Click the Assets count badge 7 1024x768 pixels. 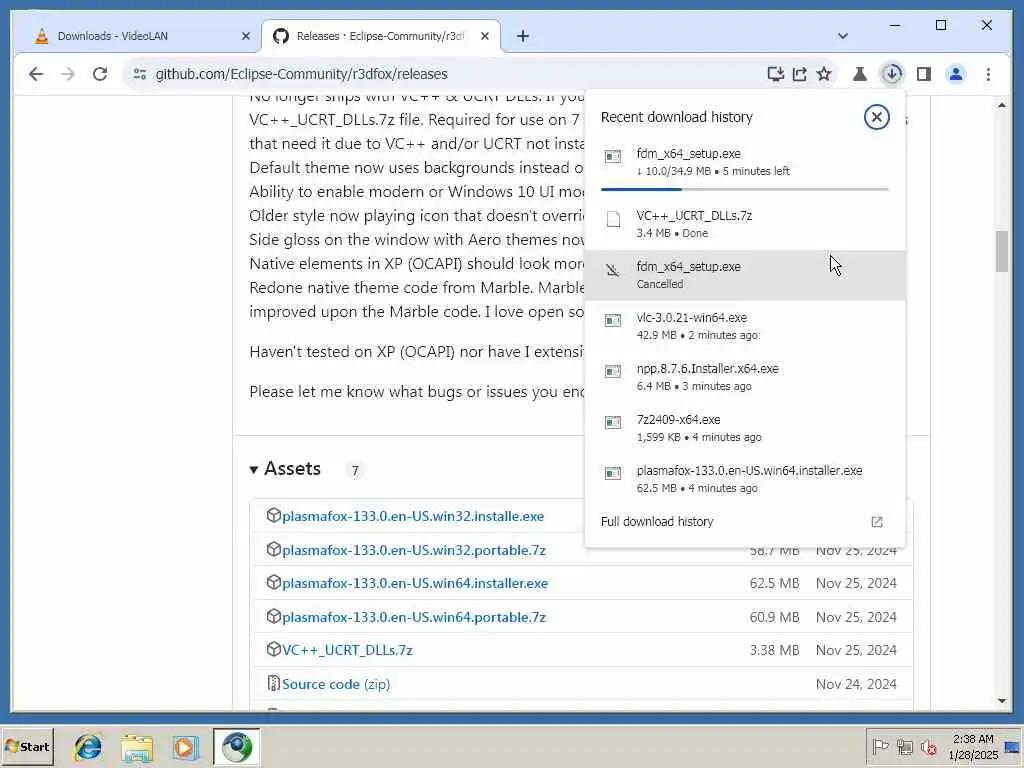point(355,470)
